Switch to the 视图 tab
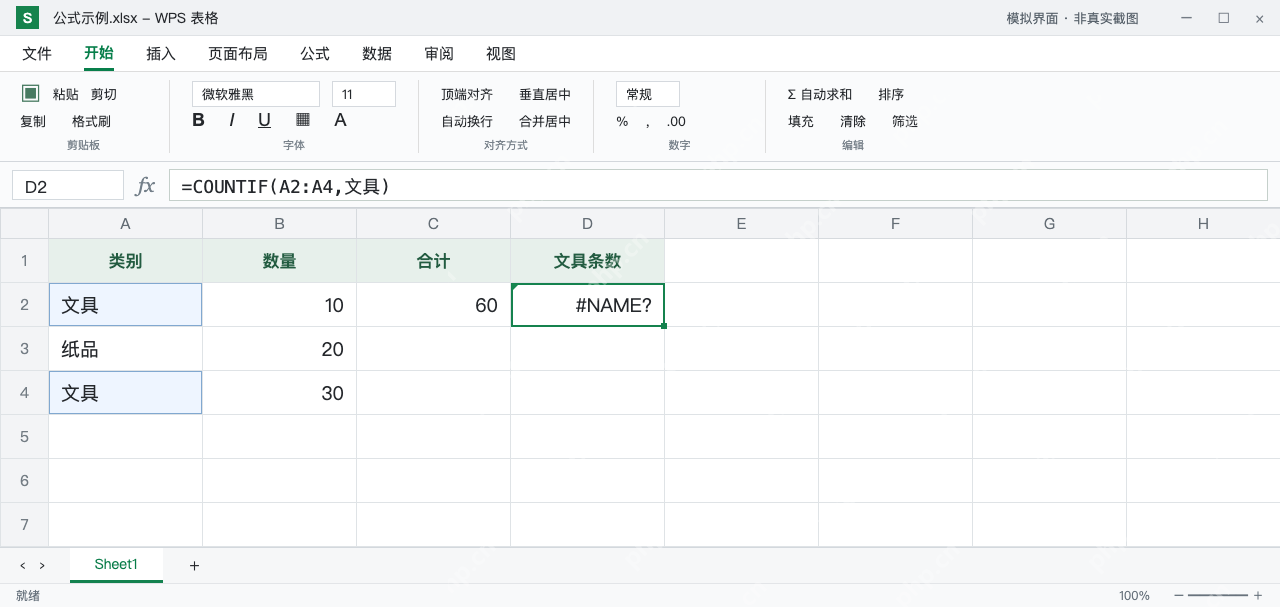The height and width of the screenshot is (608, 1280). [501, 54]
